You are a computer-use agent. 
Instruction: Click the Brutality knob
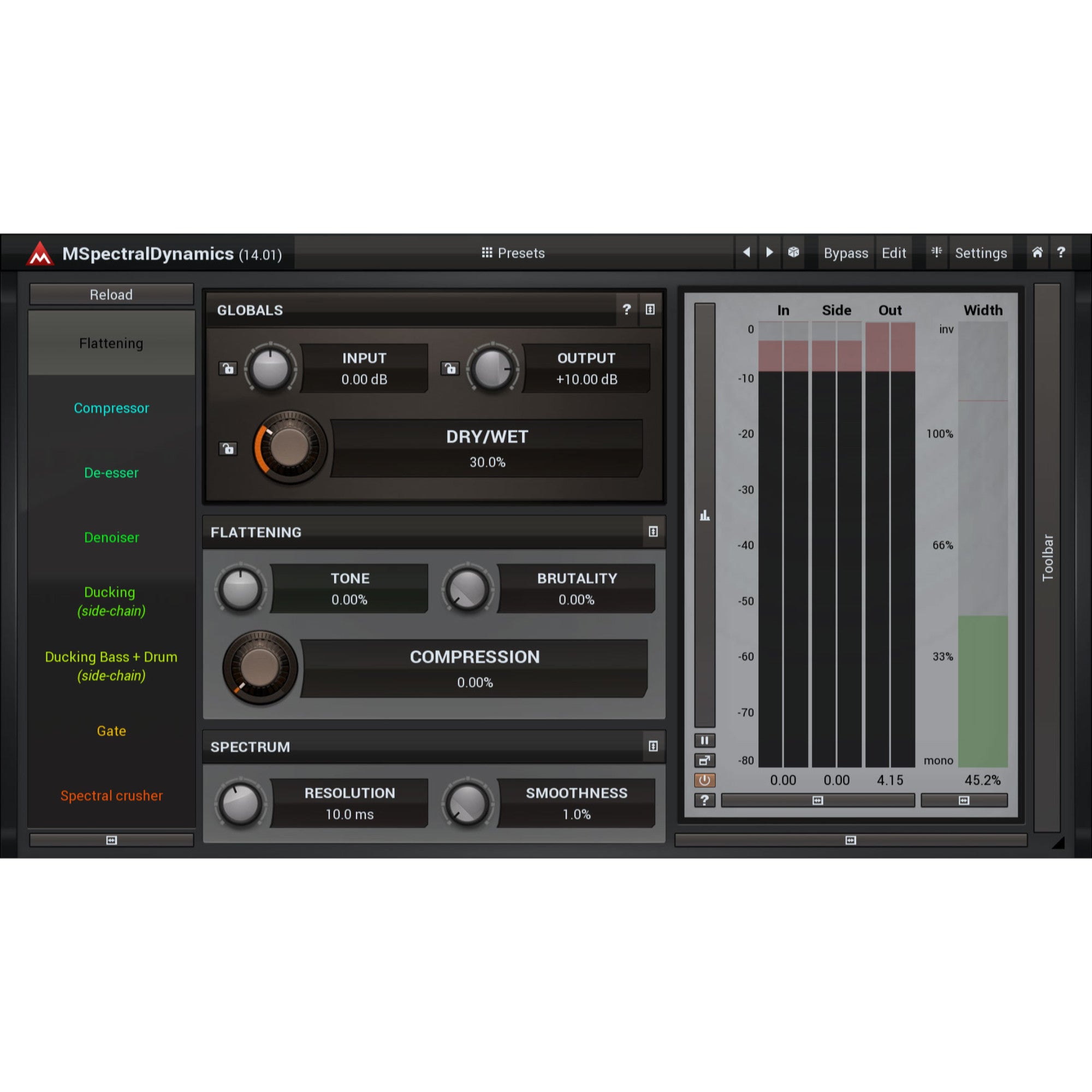tap(468, 589)
